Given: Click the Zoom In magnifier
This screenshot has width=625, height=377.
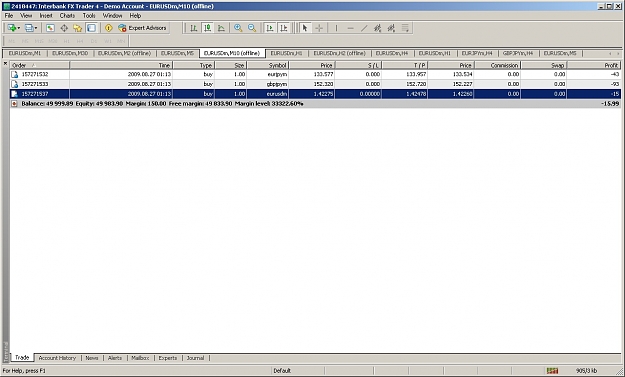Looking at the screenshot, I should tap(238, 28).
